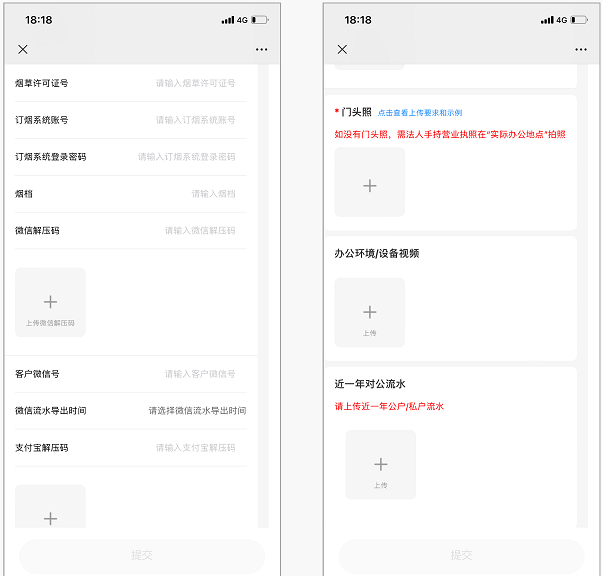Click the 支付宝解压码 label
The width and height of the screenshot is (602, 576).
click(41, 448)
